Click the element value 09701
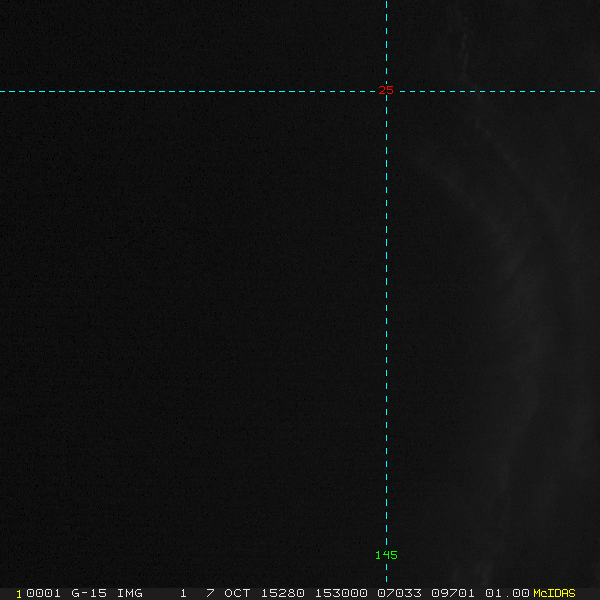600x600 pixels. pyautogui.click(x=453, y=593)
